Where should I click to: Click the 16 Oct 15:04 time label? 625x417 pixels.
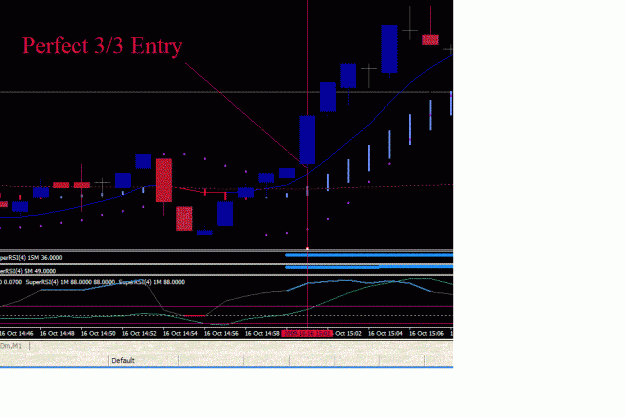385,333
